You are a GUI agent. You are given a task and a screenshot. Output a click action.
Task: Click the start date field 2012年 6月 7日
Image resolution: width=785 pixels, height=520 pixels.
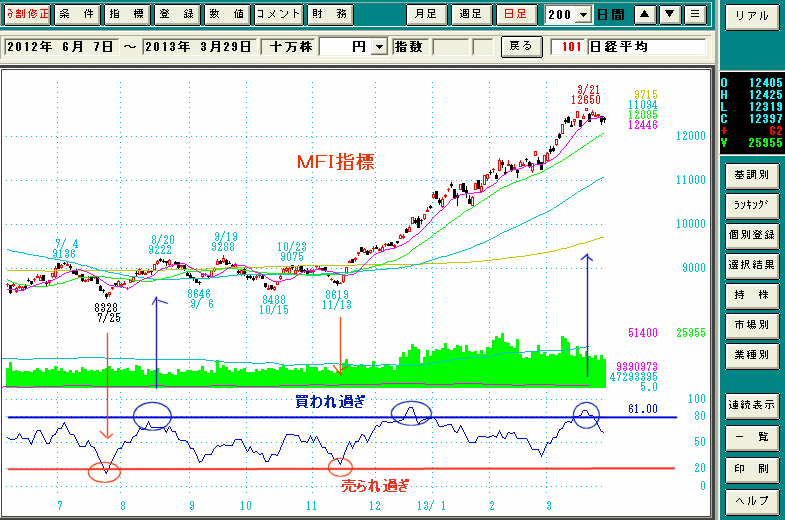point(62,47)
